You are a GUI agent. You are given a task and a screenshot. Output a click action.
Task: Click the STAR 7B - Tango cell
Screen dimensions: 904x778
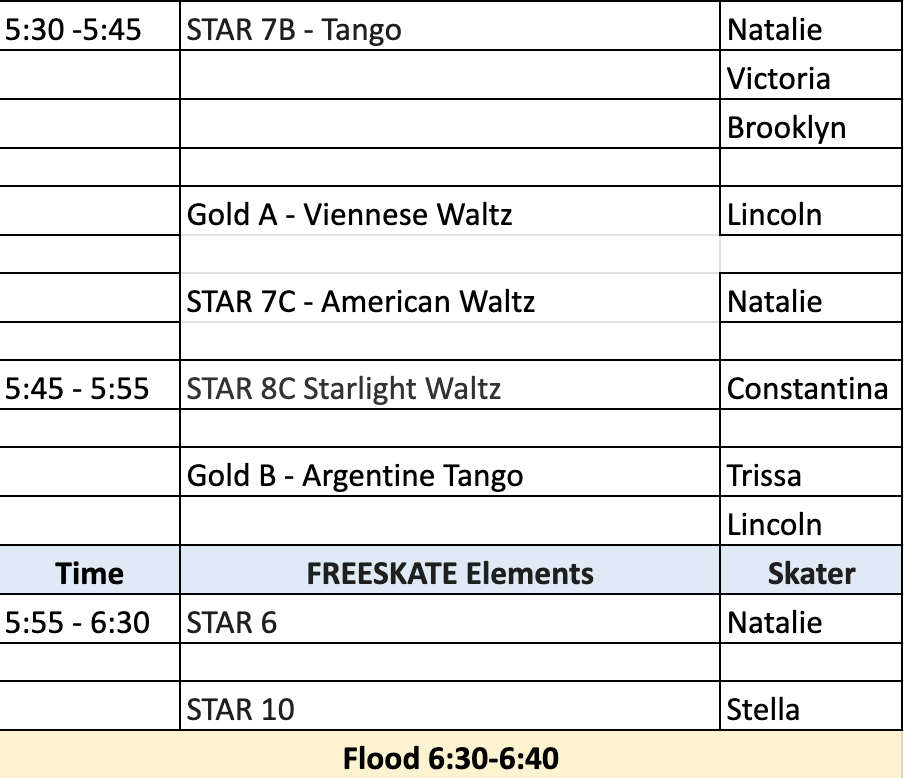(450, 27)
